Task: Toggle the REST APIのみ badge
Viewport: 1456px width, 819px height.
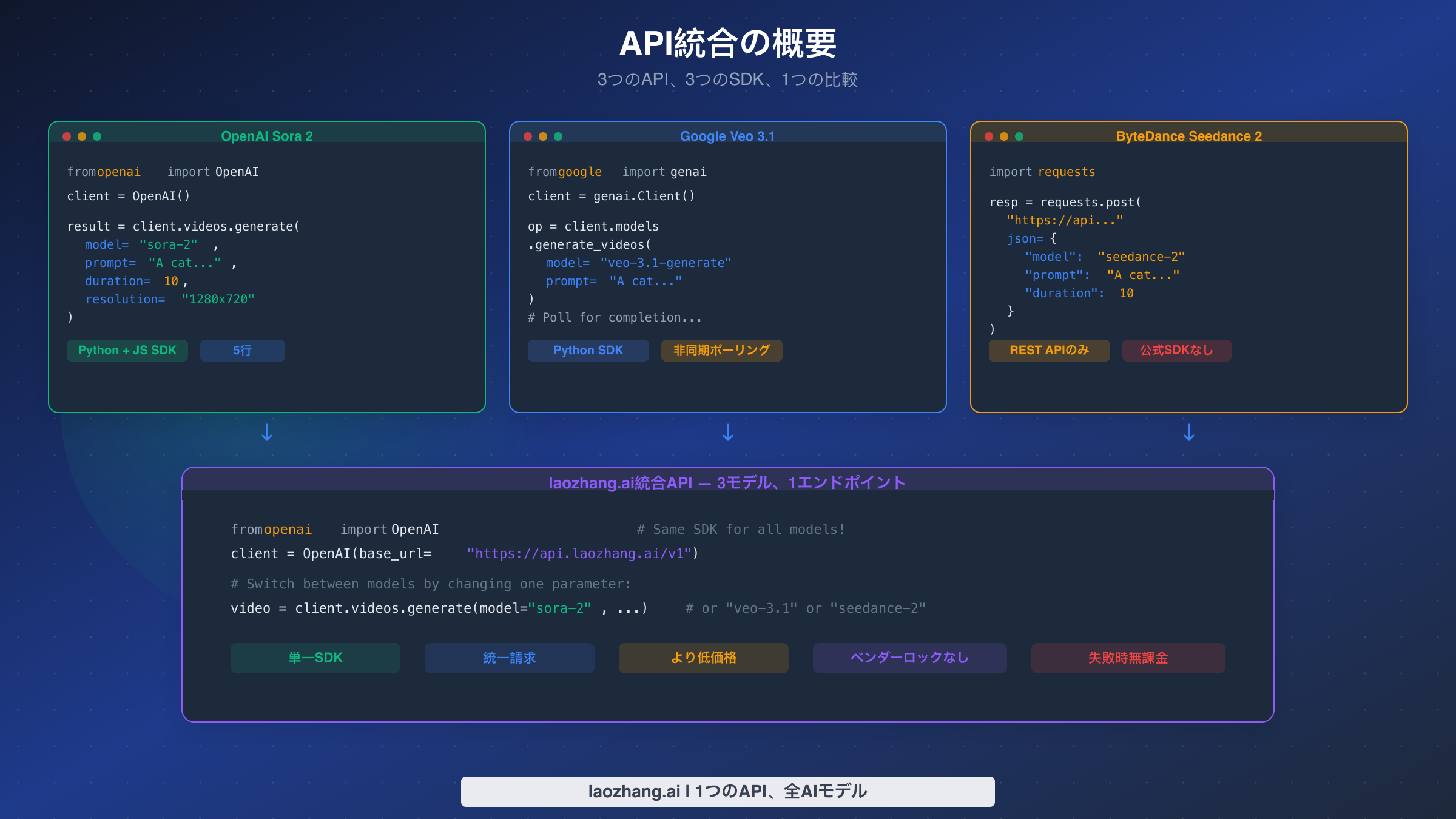Action: [1049, 350]
